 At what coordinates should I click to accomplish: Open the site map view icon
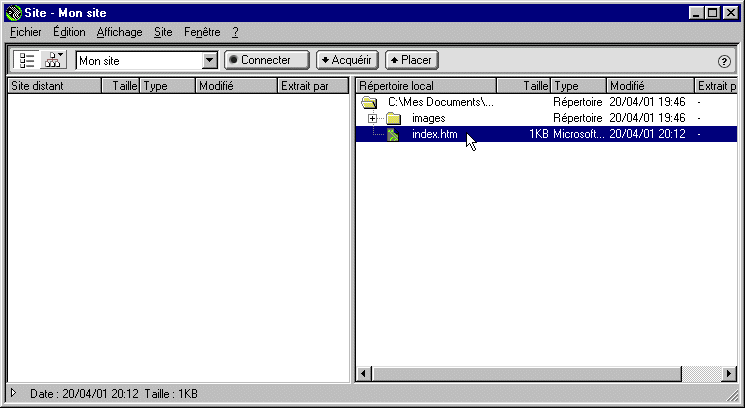pos(53,60)
